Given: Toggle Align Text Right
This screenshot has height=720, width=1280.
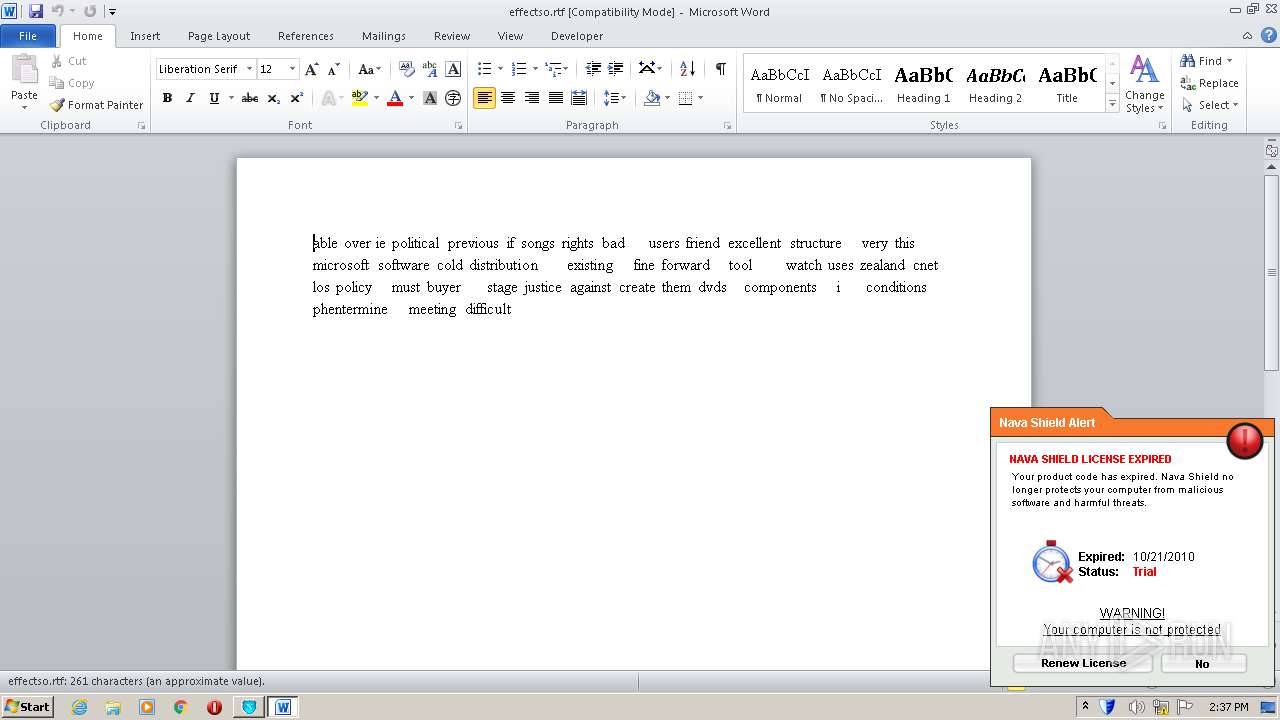Looking at the screenshot, I should point(532,98).
